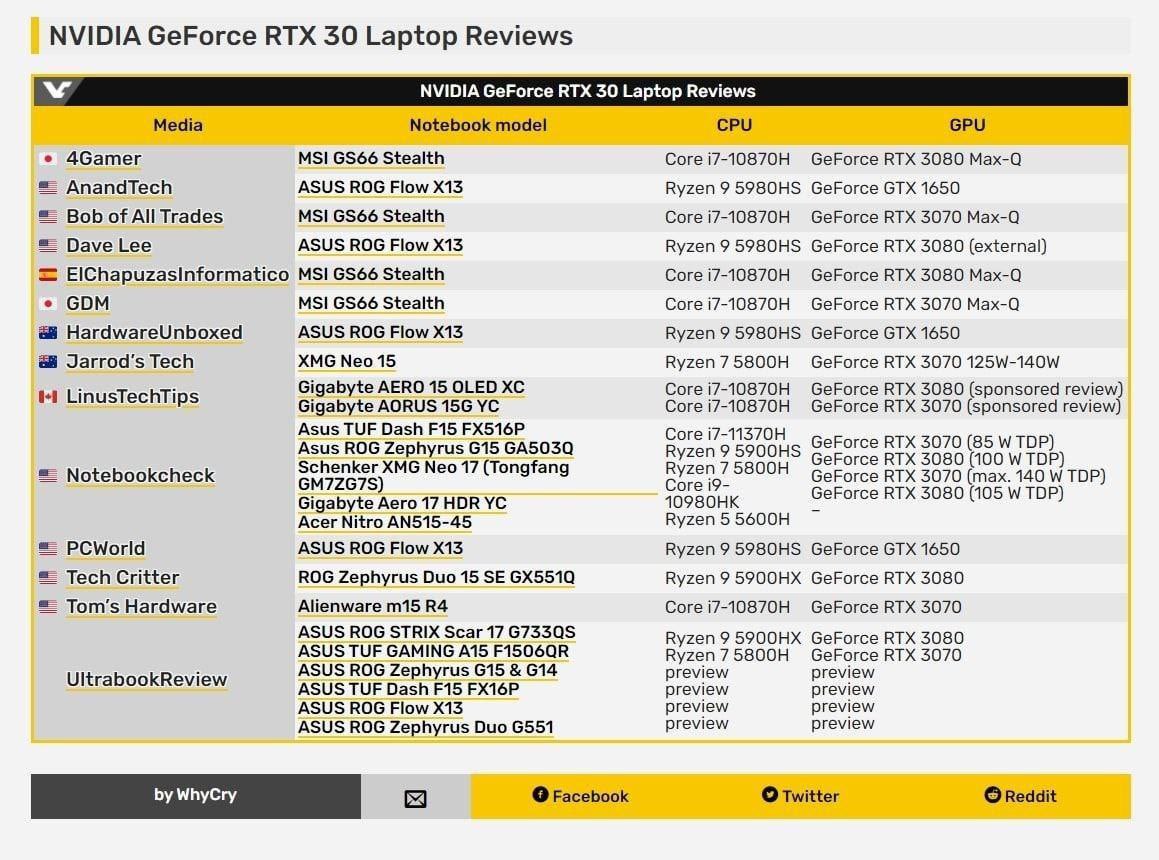This screenshot has height=860, width=1159.
Task: Open the PCWorld media link
Action: (105, 549)
